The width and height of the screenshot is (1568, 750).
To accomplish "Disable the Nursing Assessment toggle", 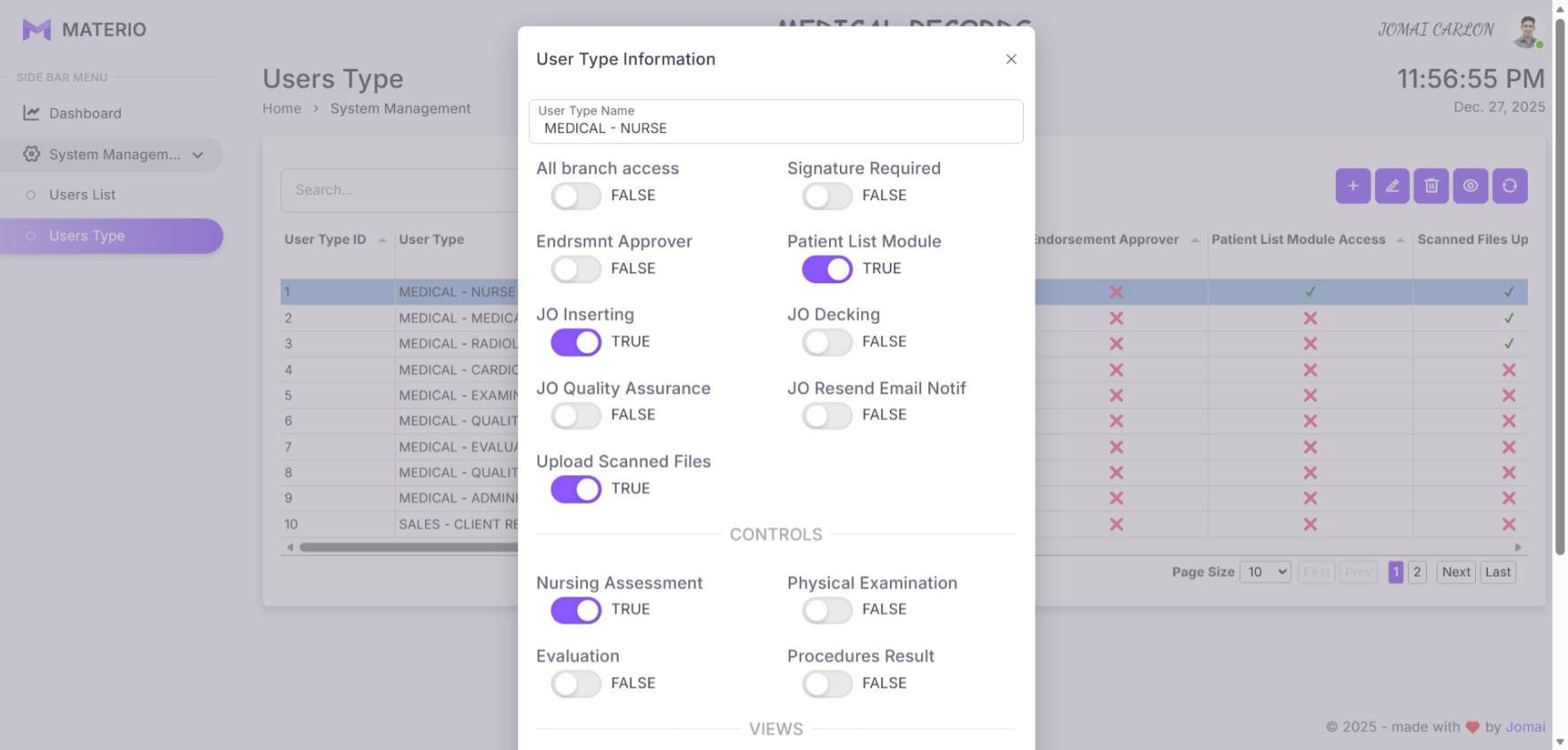I will [x=576, y=610].
